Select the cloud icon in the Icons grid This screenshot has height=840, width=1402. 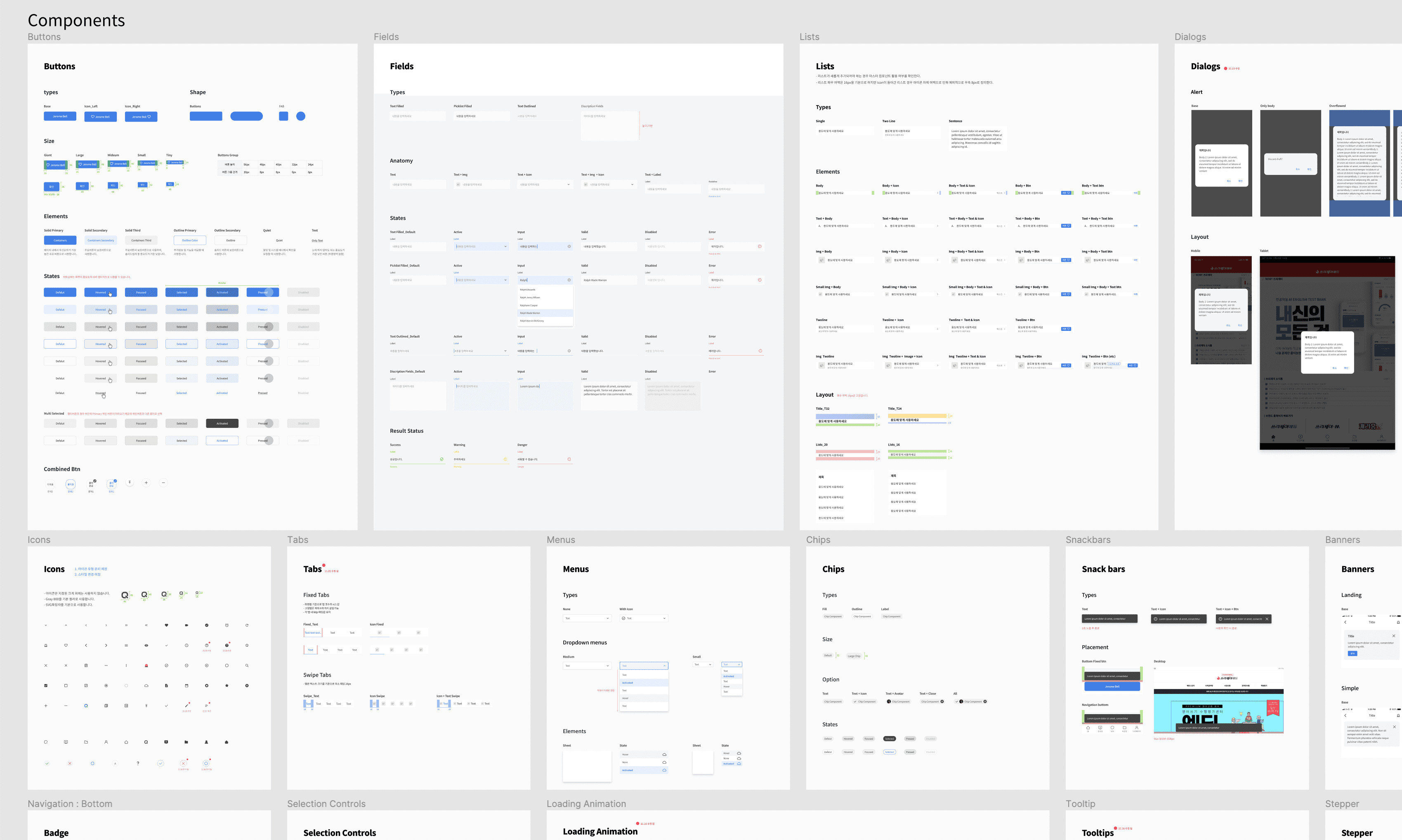tap(146, 685)
